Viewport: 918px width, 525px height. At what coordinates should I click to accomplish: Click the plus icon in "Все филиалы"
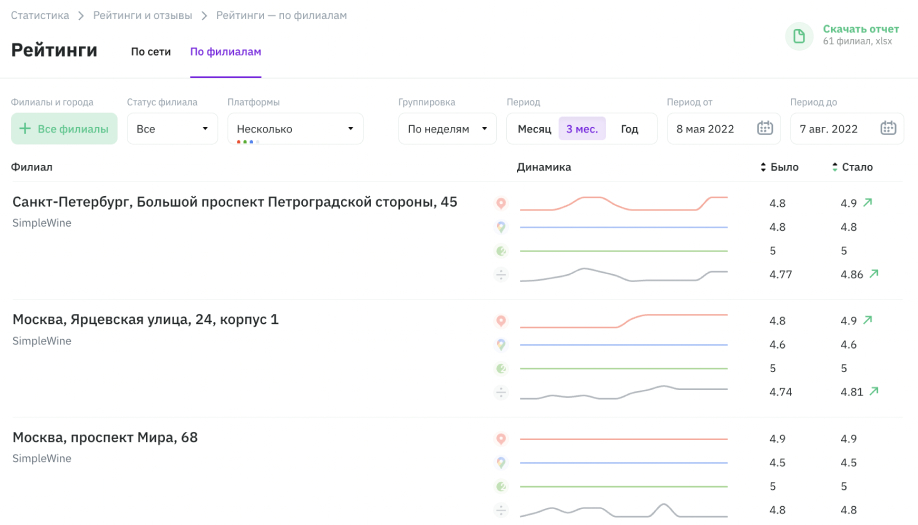point(25,129)
